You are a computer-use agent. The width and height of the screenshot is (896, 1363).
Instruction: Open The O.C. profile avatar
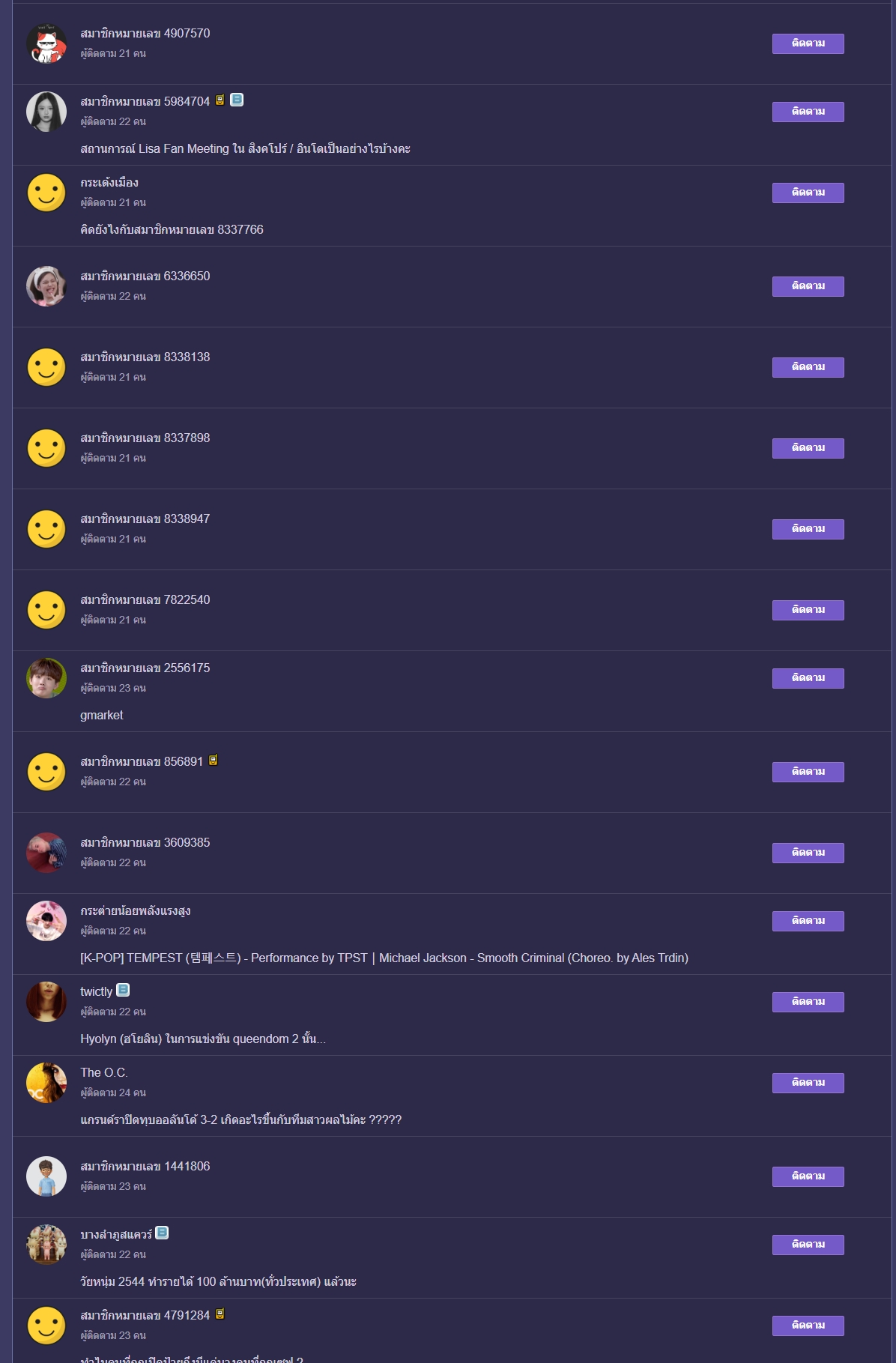(46, 1083)
